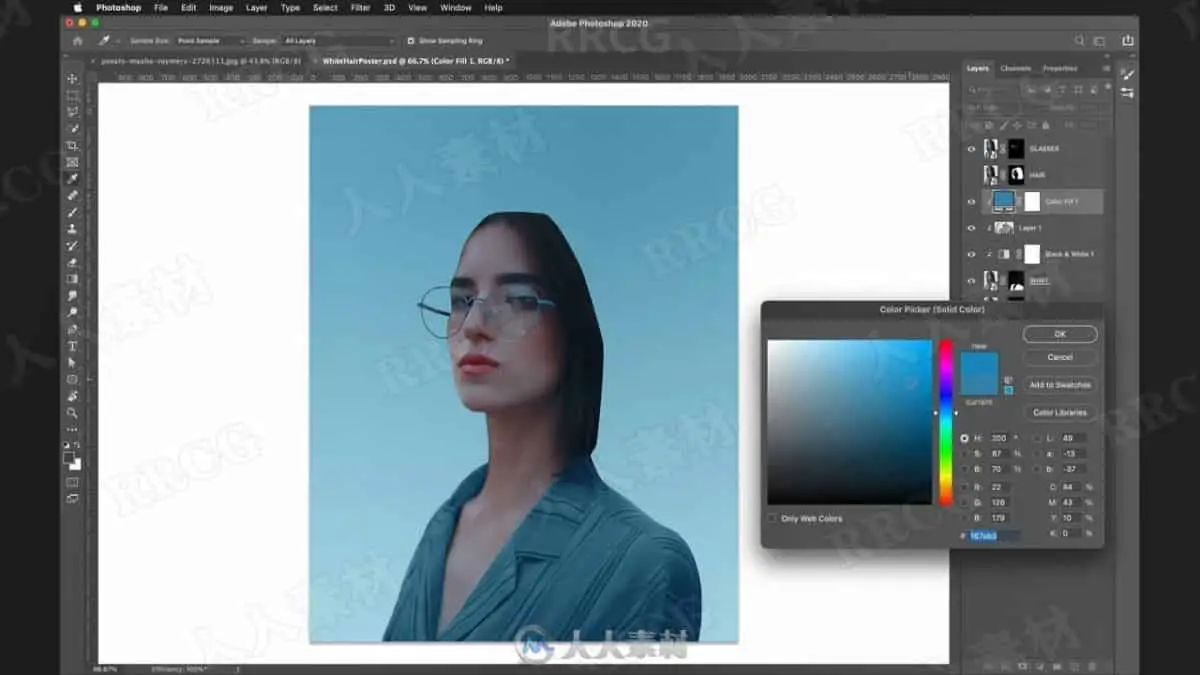Select the Eraser tool
Screen dimensions: 1200x675
pyautogui.click(x=72, y=262)
